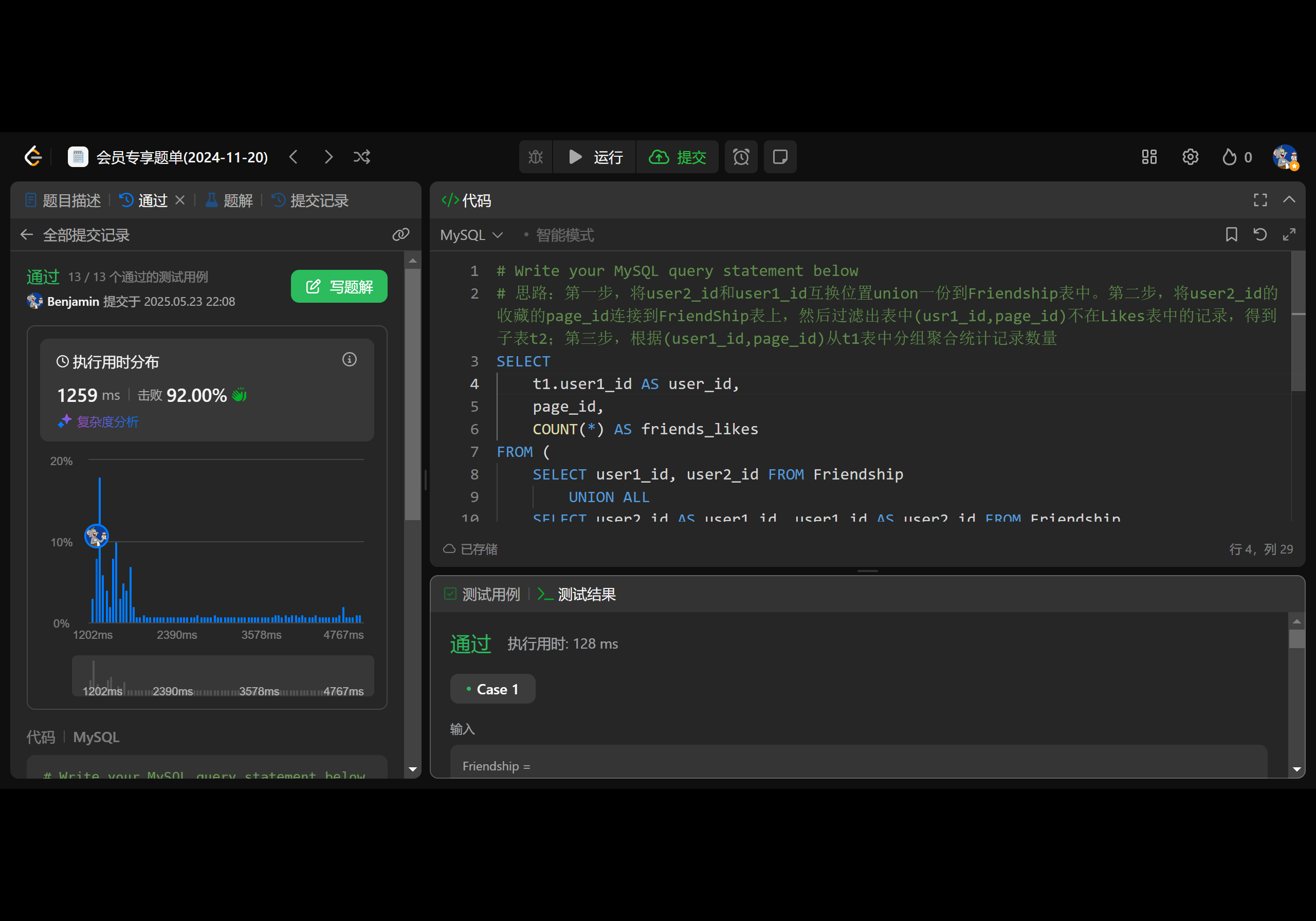Collapse the code panel with chevron
Viewport: 1316px width, 921px height.
point(1289,200)
